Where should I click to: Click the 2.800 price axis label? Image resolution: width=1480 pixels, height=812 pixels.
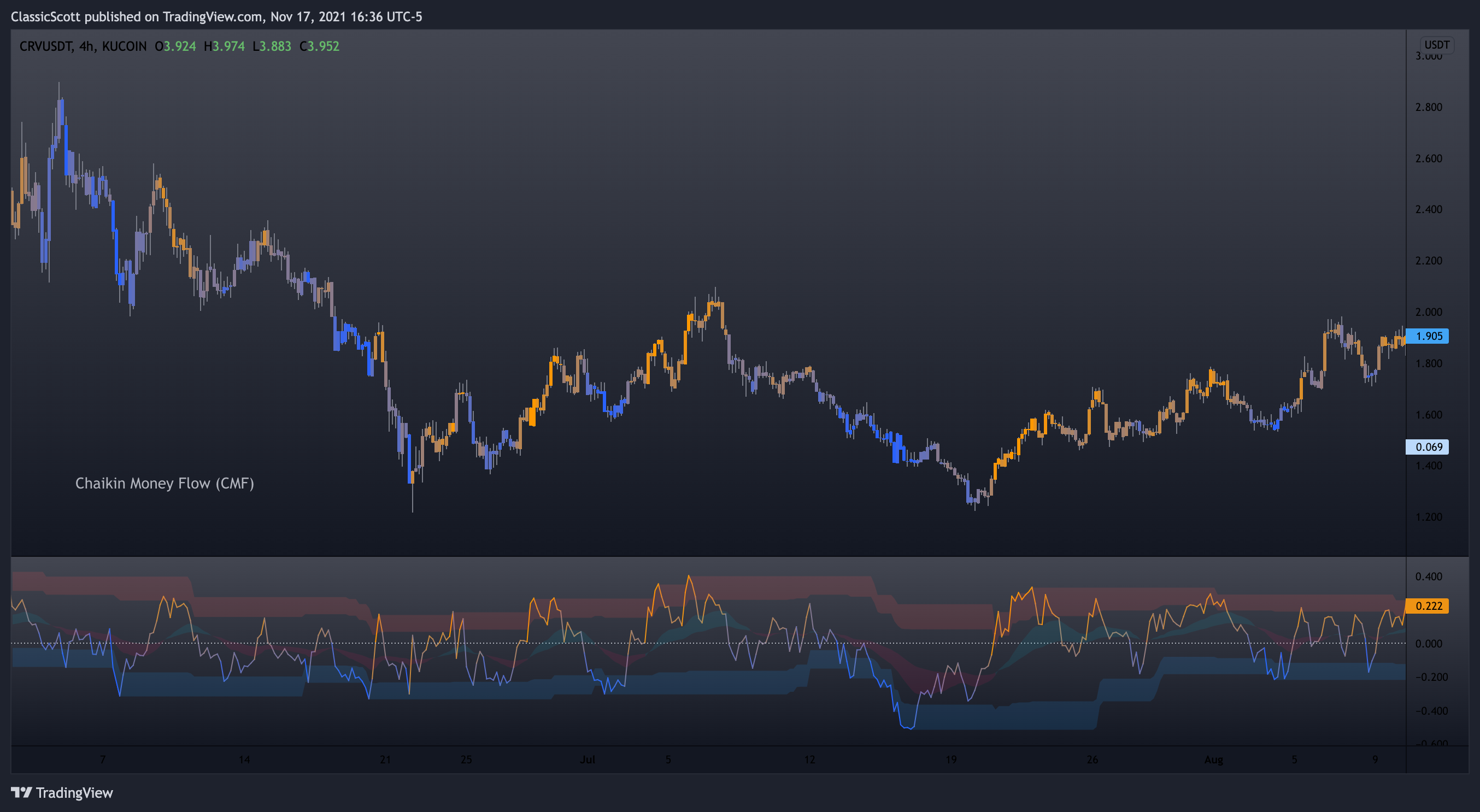[x=1429, y=108]
